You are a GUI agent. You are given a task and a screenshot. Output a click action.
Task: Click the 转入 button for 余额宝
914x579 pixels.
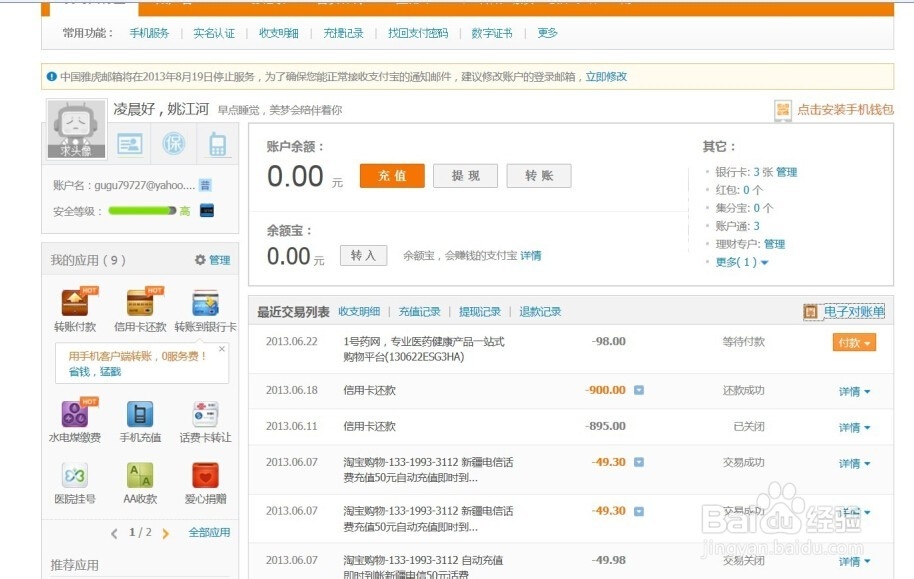[364, 255]
